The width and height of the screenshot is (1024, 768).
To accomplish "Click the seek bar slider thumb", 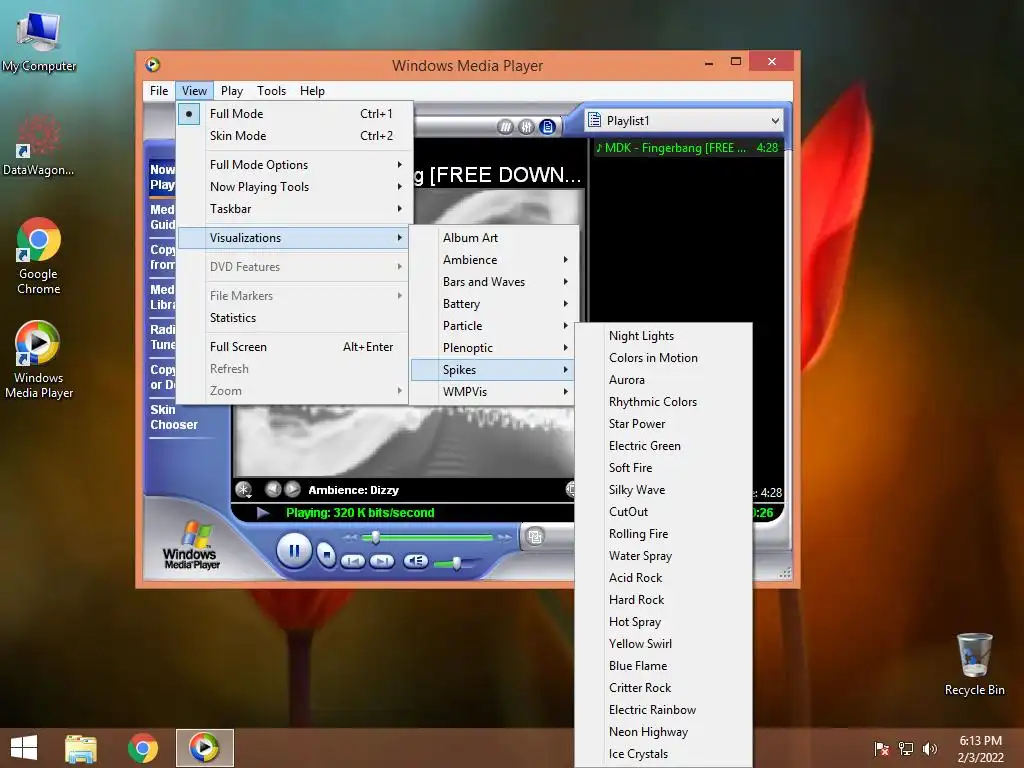I will click(375, 537).
